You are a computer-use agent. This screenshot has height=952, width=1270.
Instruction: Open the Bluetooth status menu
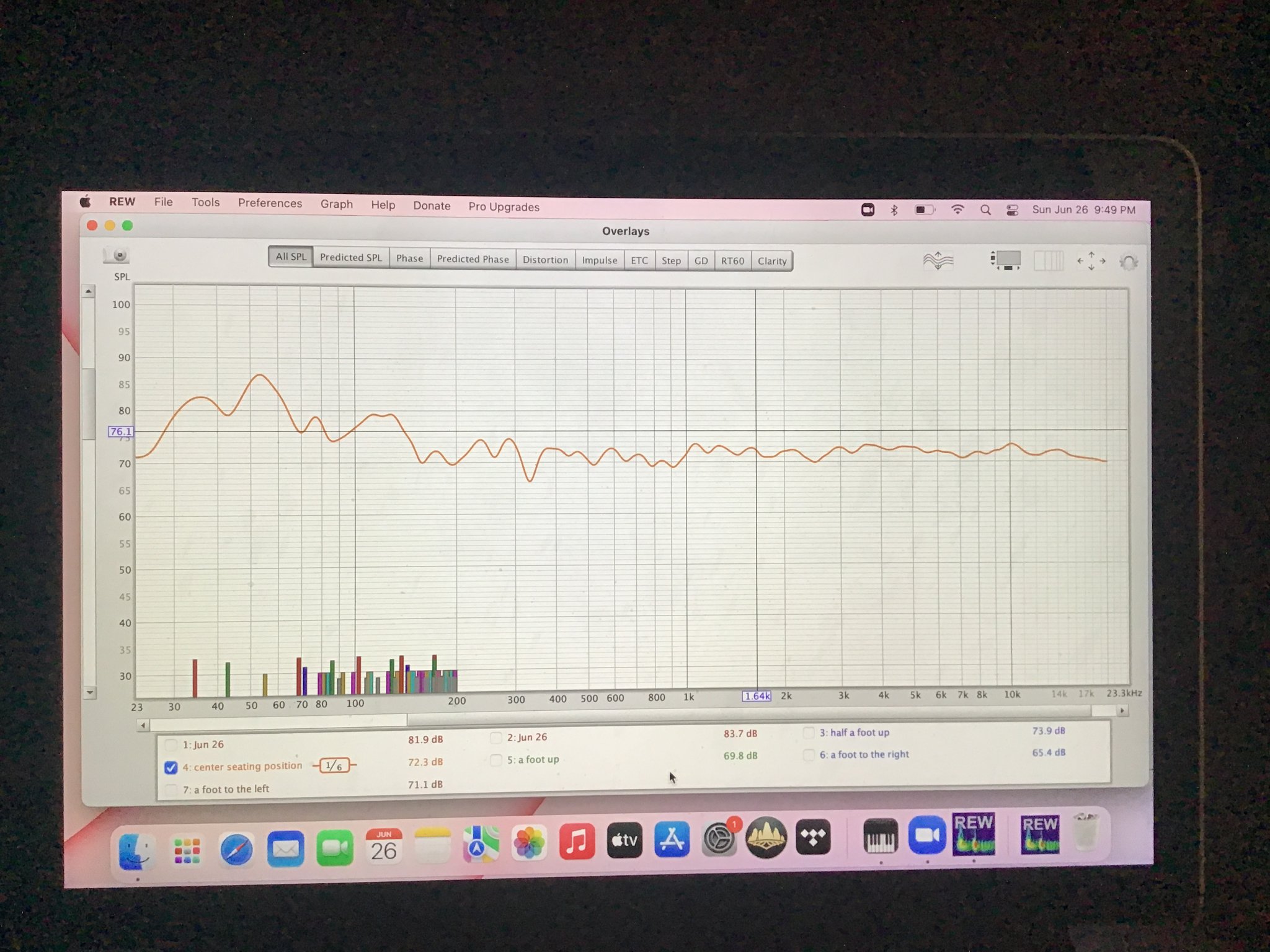894,209
